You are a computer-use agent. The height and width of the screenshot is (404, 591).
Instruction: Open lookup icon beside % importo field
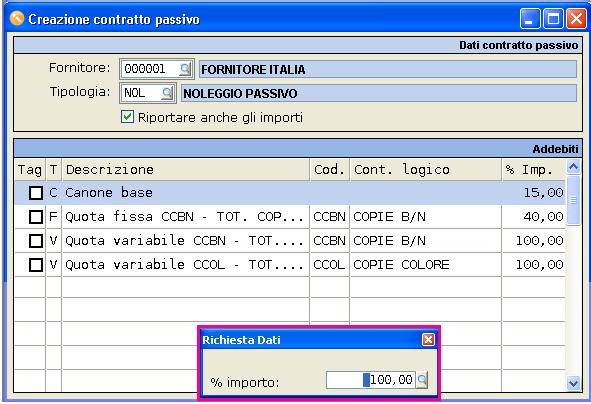pos(422,380)
